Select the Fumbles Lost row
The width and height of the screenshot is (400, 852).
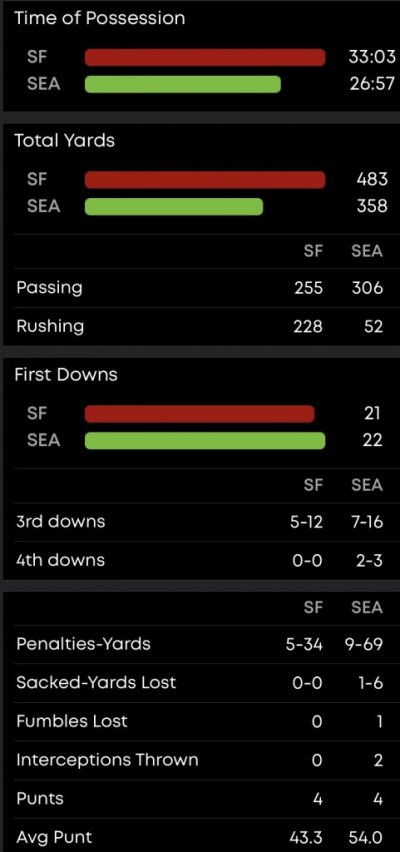click(199, 722)
